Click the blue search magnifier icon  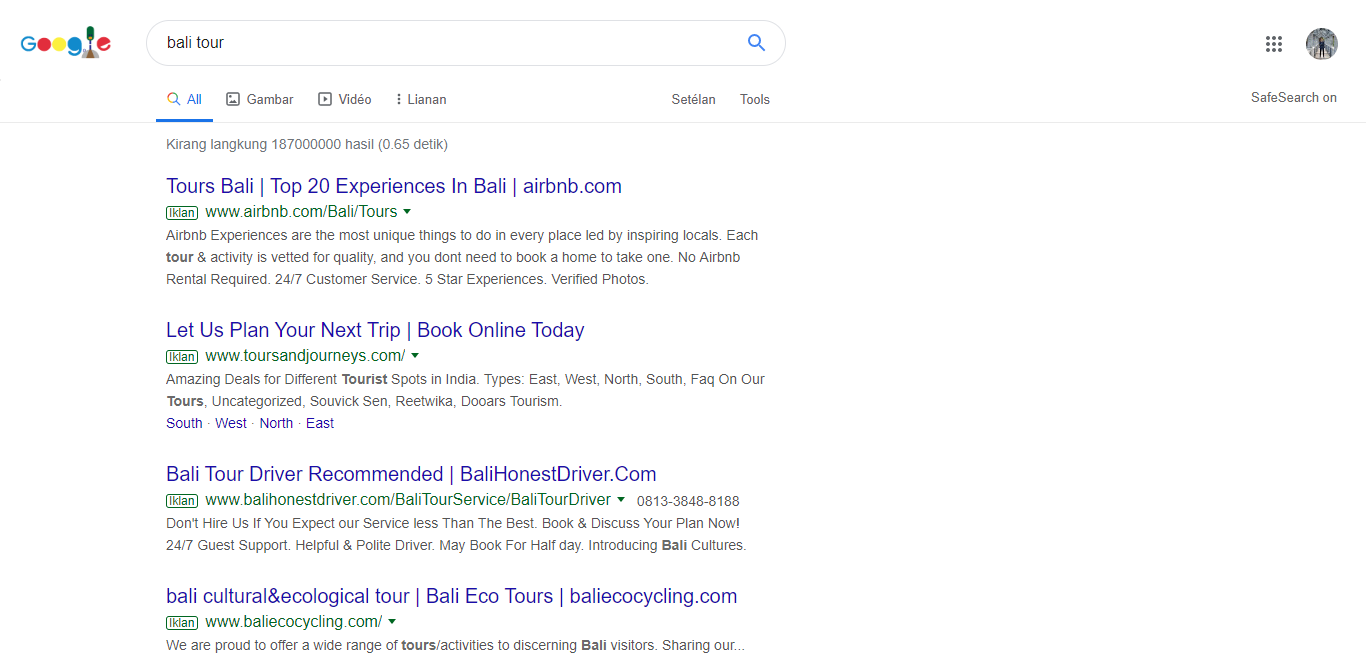click(x=756, y=43)
